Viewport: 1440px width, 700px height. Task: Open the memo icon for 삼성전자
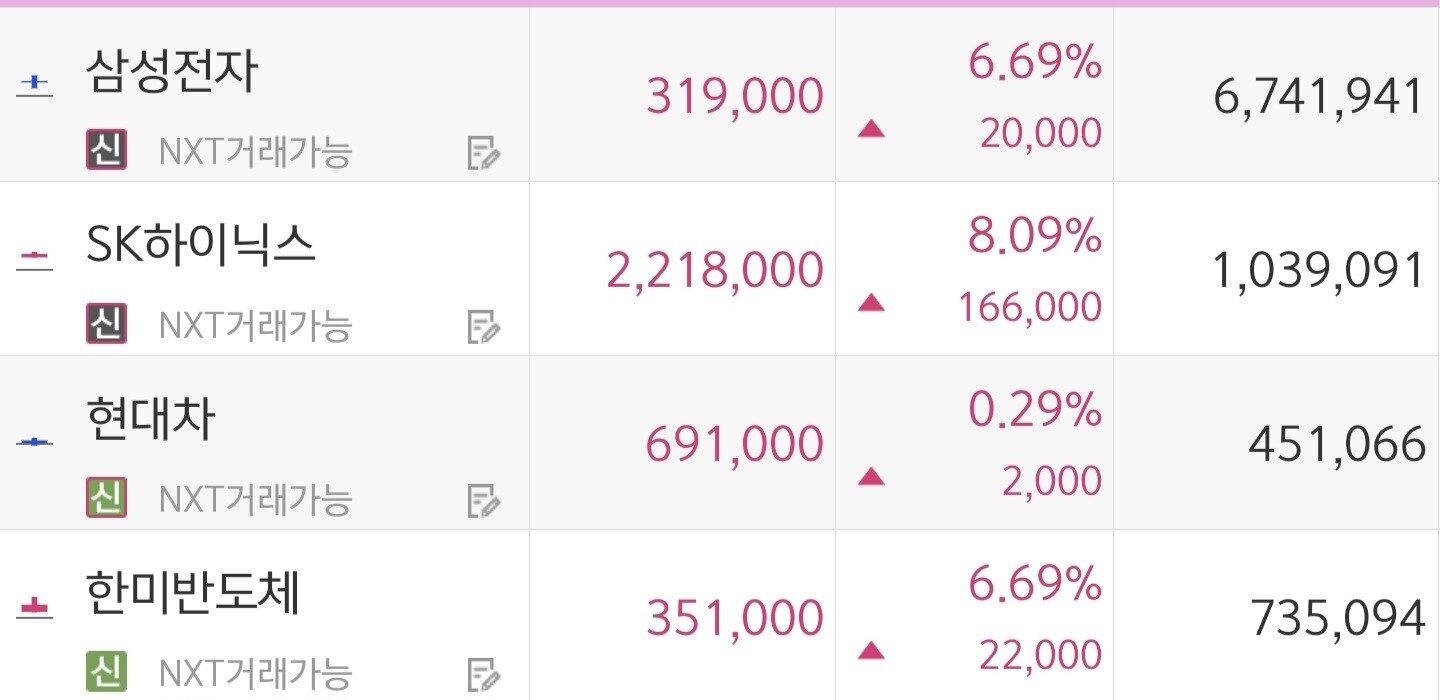click(484, 153)
